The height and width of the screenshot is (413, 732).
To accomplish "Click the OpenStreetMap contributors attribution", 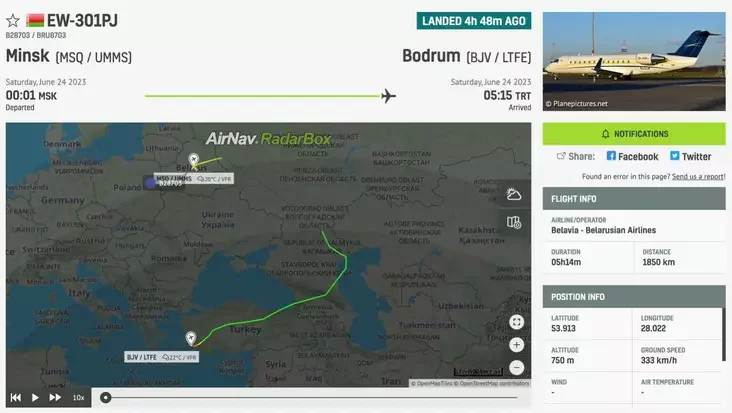I will coord(494,384).
